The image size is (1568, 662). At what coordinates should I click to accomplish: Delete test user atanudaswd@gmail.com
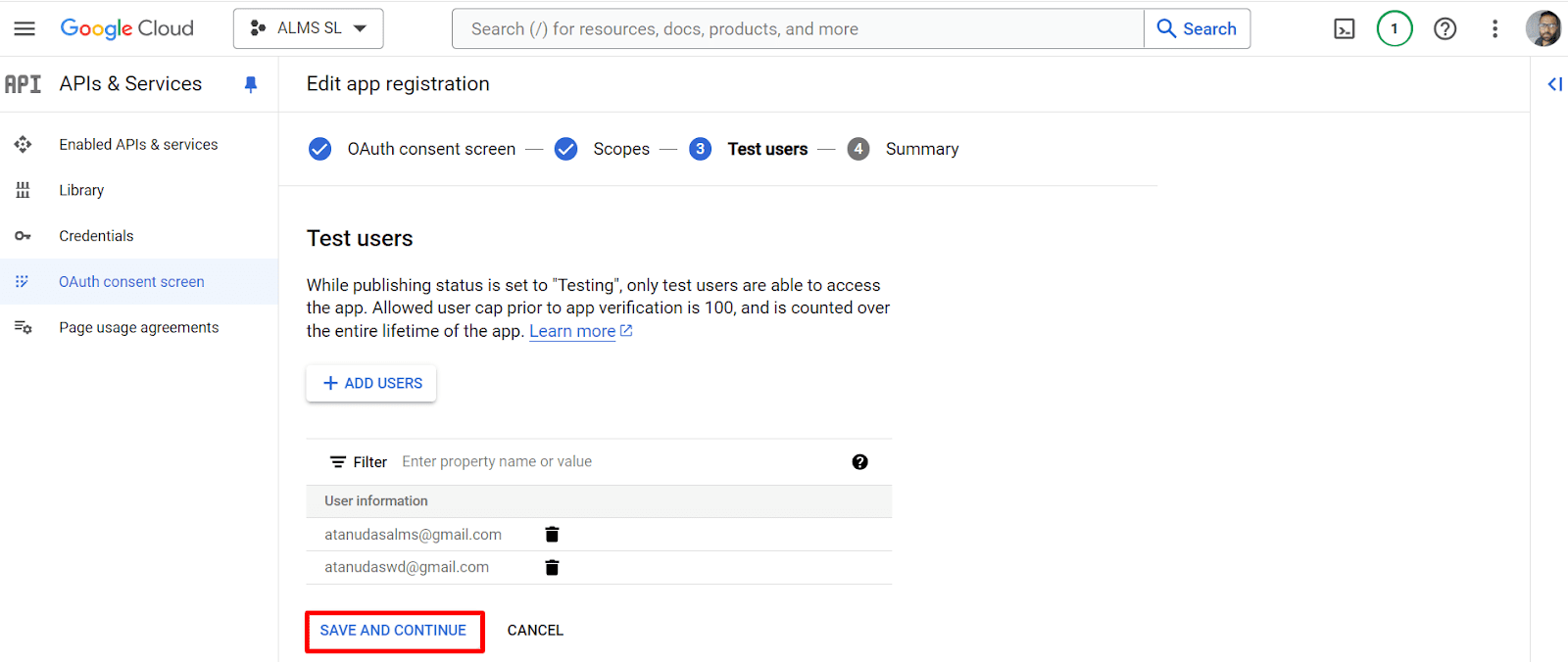pos(552,568)
